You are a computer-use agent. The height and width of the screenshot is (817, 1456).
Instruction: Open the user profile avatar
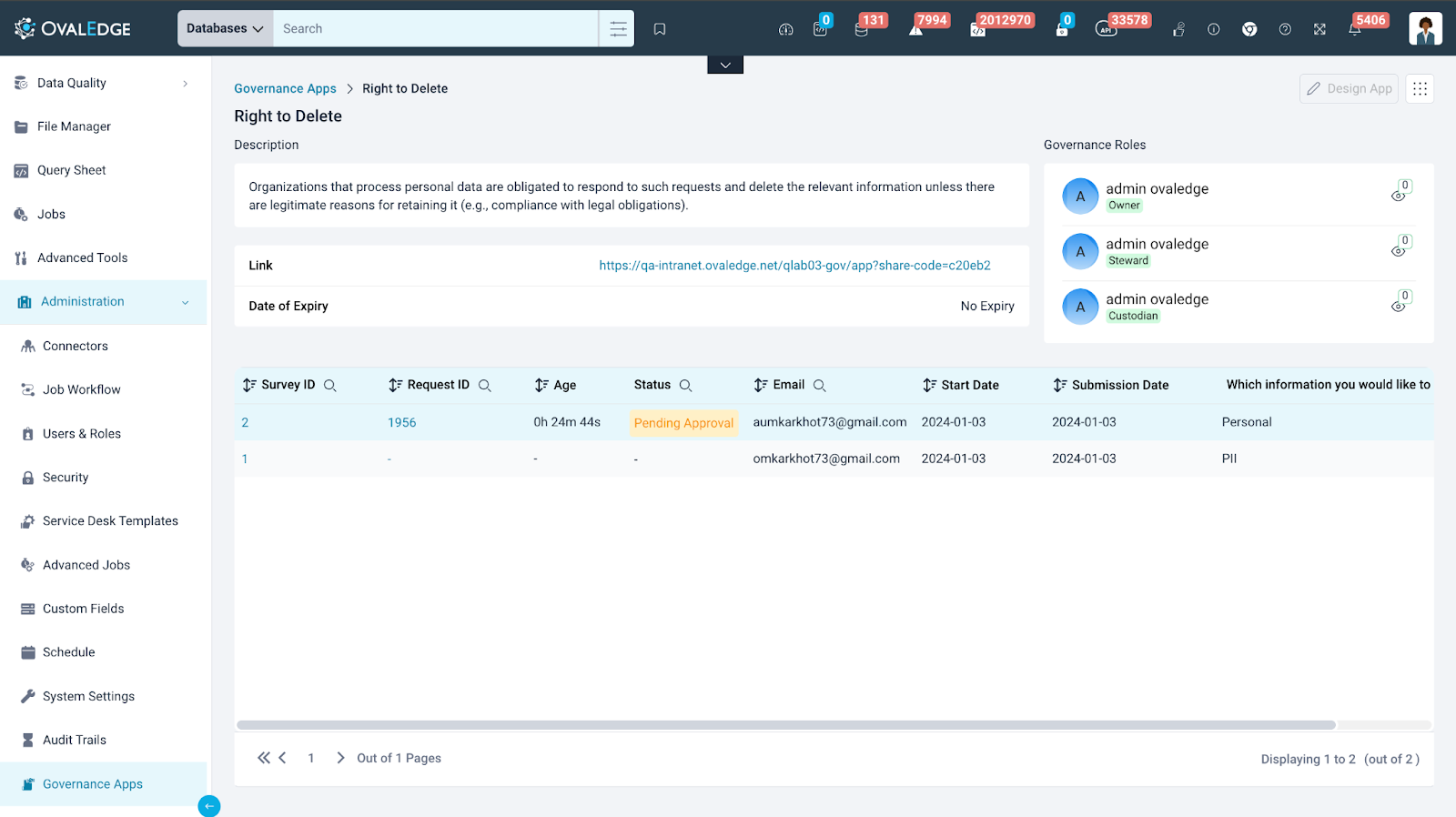point(1425,28)
